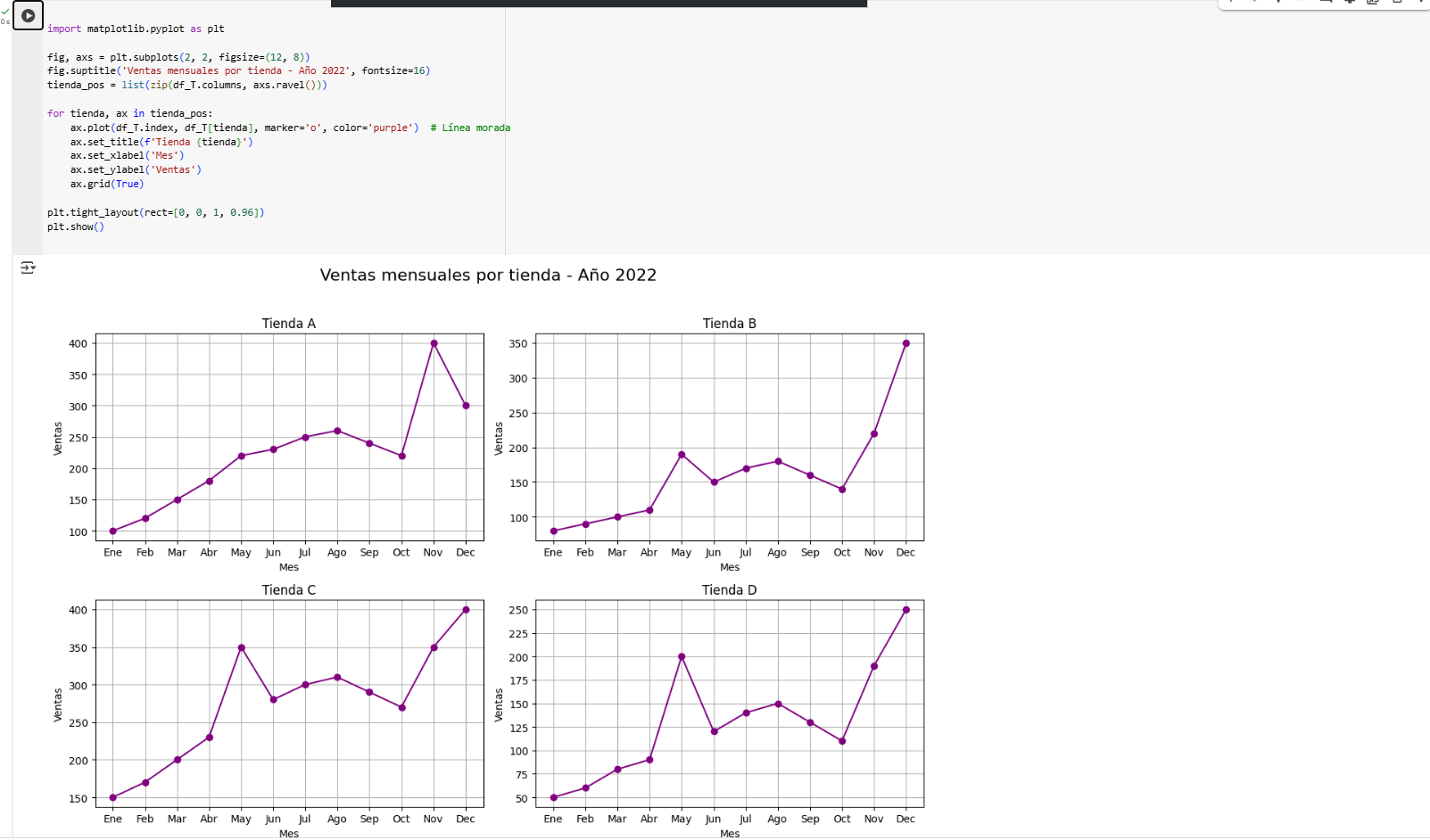Image resolution: width=1430 pixels, height=840 pixels.
Task: Click the '# Línea morada' comment
Action: (470, 128)
